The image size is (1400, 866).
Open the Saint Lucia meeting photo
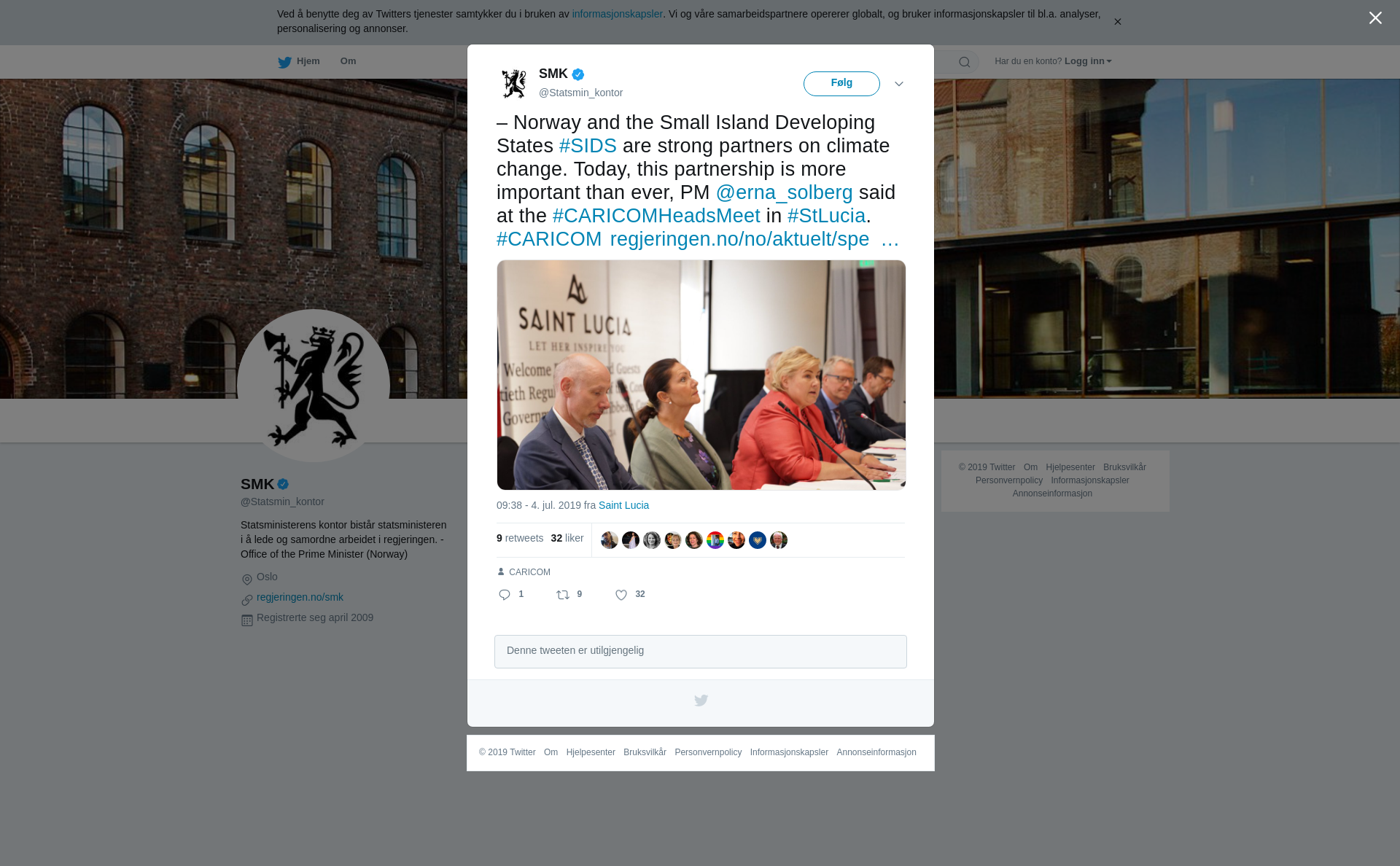click(701, 375)
